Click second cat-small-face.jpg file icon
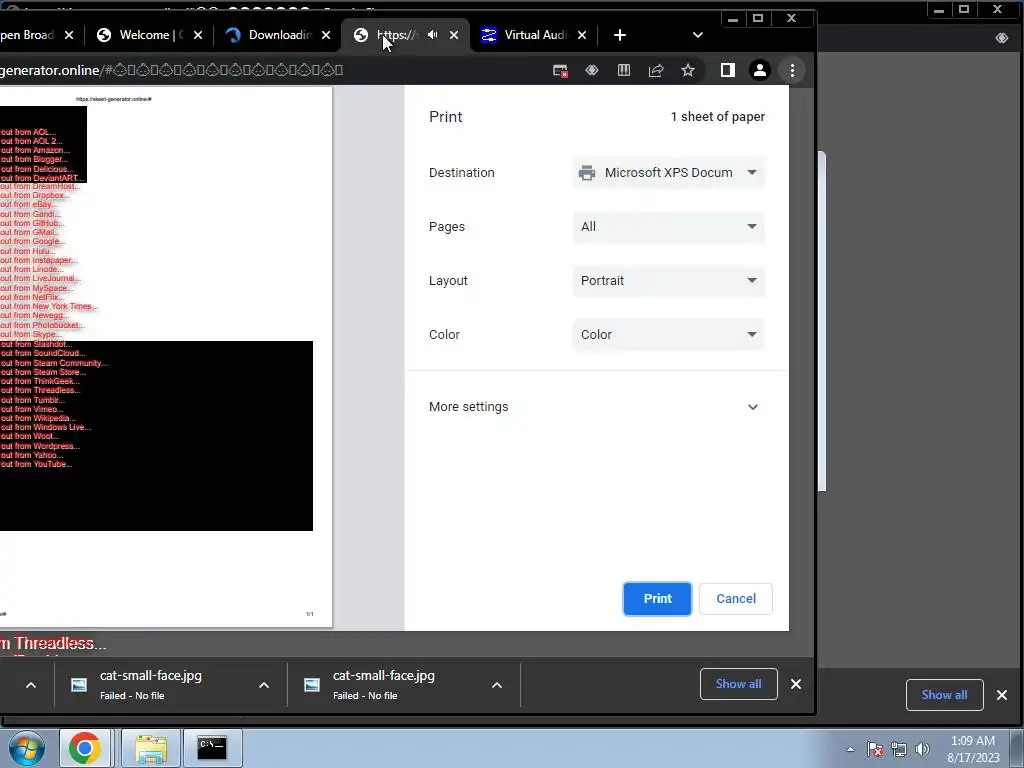Viewport: 1024px width, 768px height. [312, 684]
